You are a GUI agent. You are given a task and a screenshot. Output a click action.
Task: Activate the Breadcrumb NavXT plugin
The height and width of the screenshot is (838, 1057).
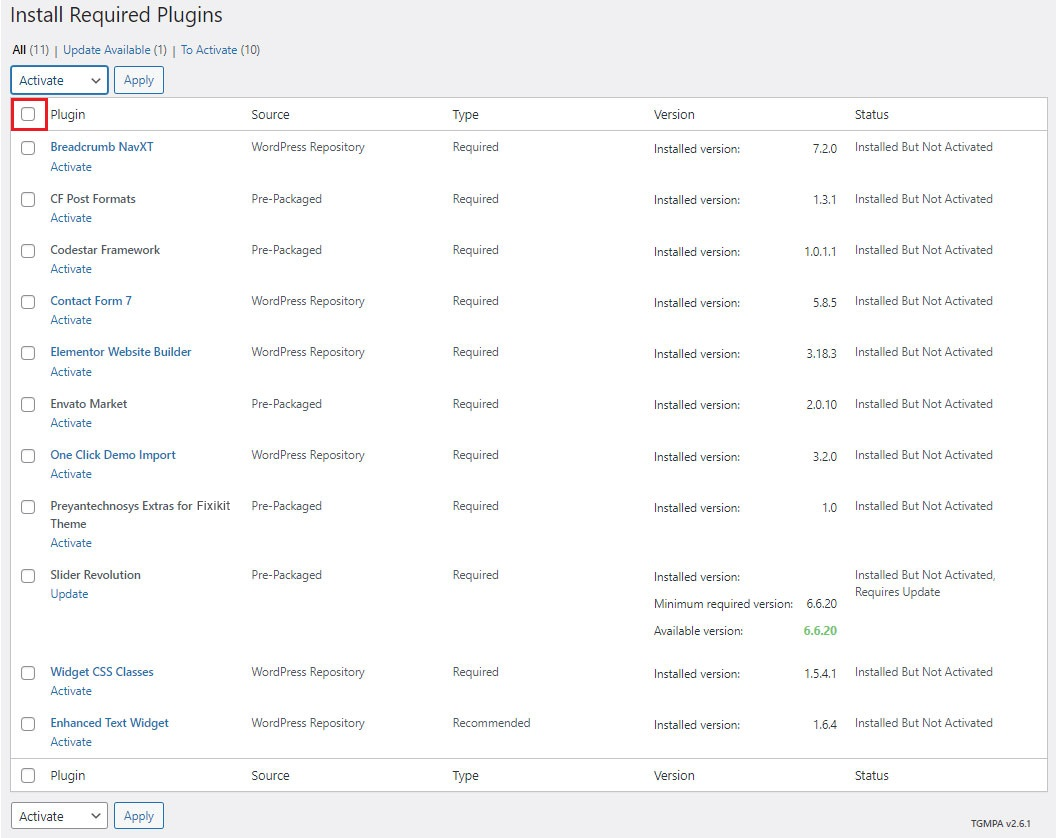[x=71, y=167]
